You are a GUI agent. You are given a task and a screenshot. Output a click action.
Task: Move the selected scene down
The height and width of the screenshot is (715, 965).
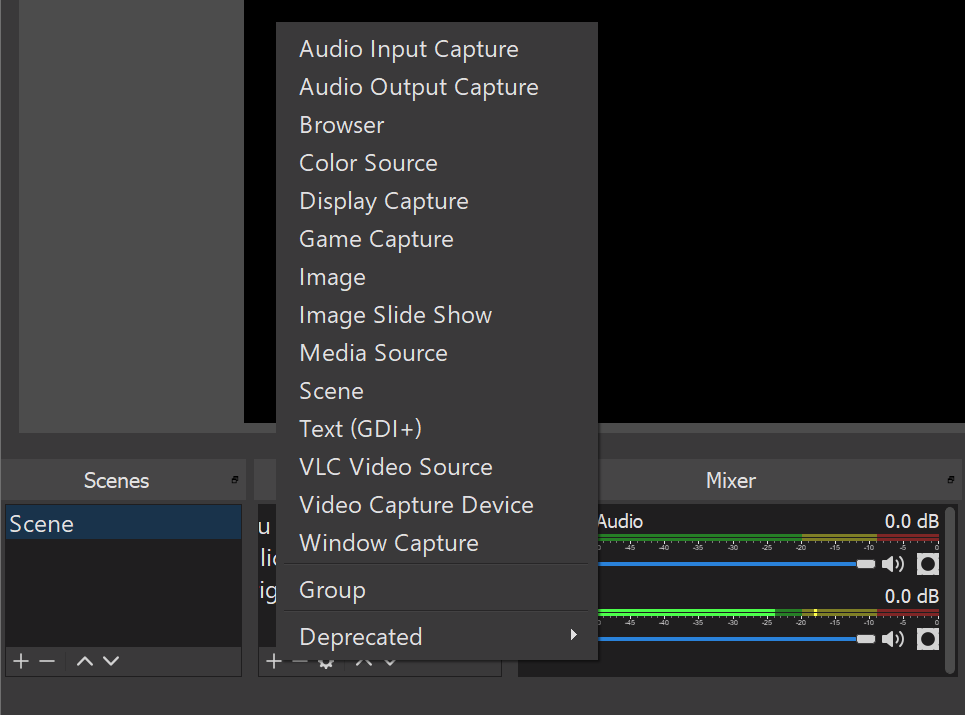click(x=111, y=660)
